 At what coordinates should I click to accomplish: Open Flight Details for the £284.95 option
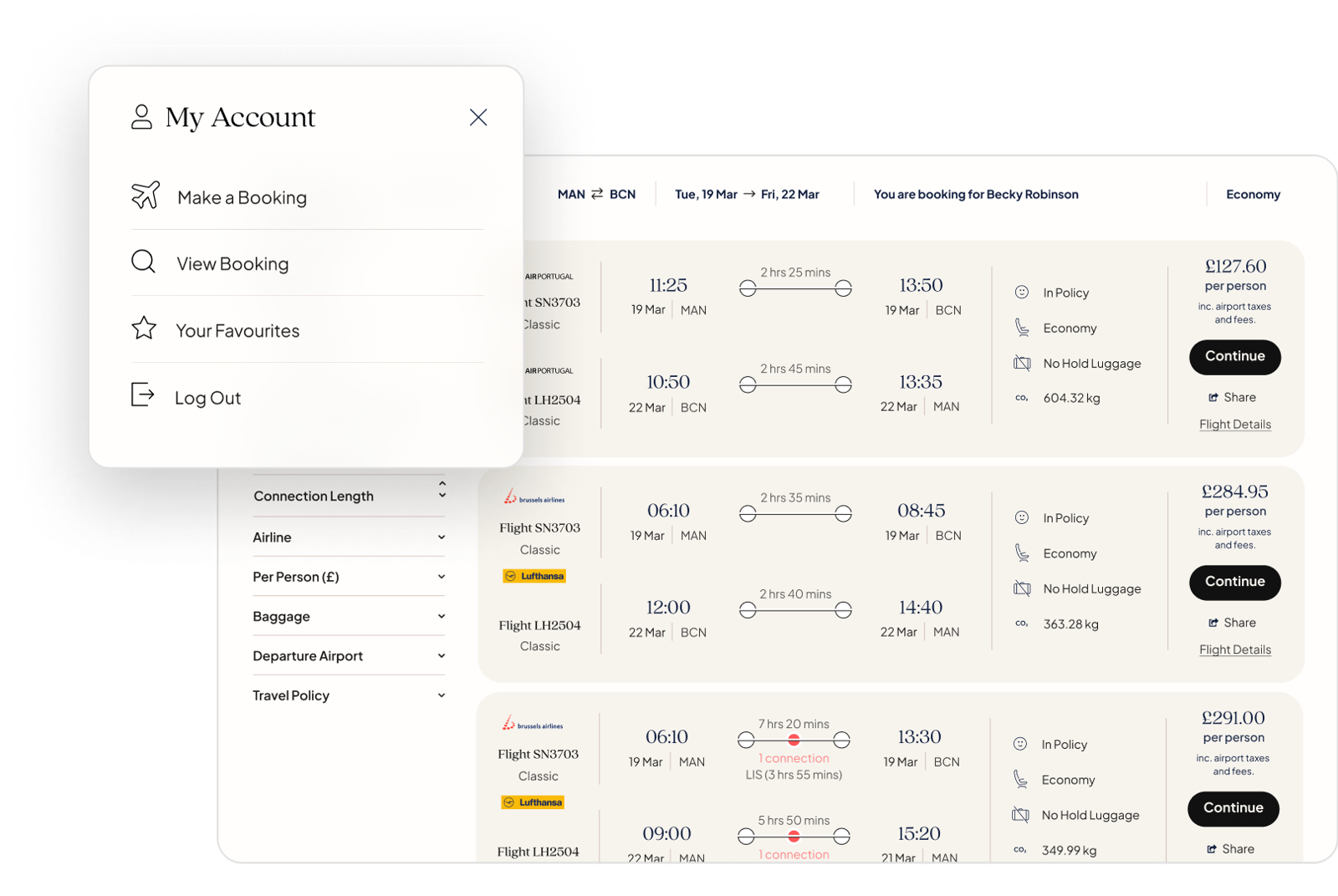(1235, 649)
